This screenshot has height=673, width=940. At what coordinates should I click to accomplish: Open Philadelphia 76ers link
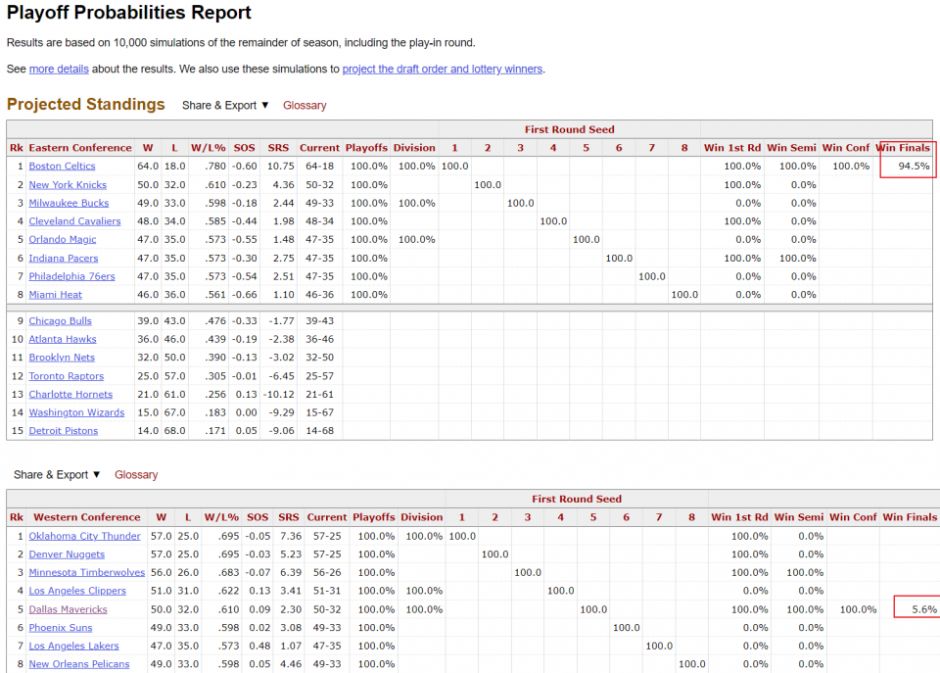(x=72, y=276)
